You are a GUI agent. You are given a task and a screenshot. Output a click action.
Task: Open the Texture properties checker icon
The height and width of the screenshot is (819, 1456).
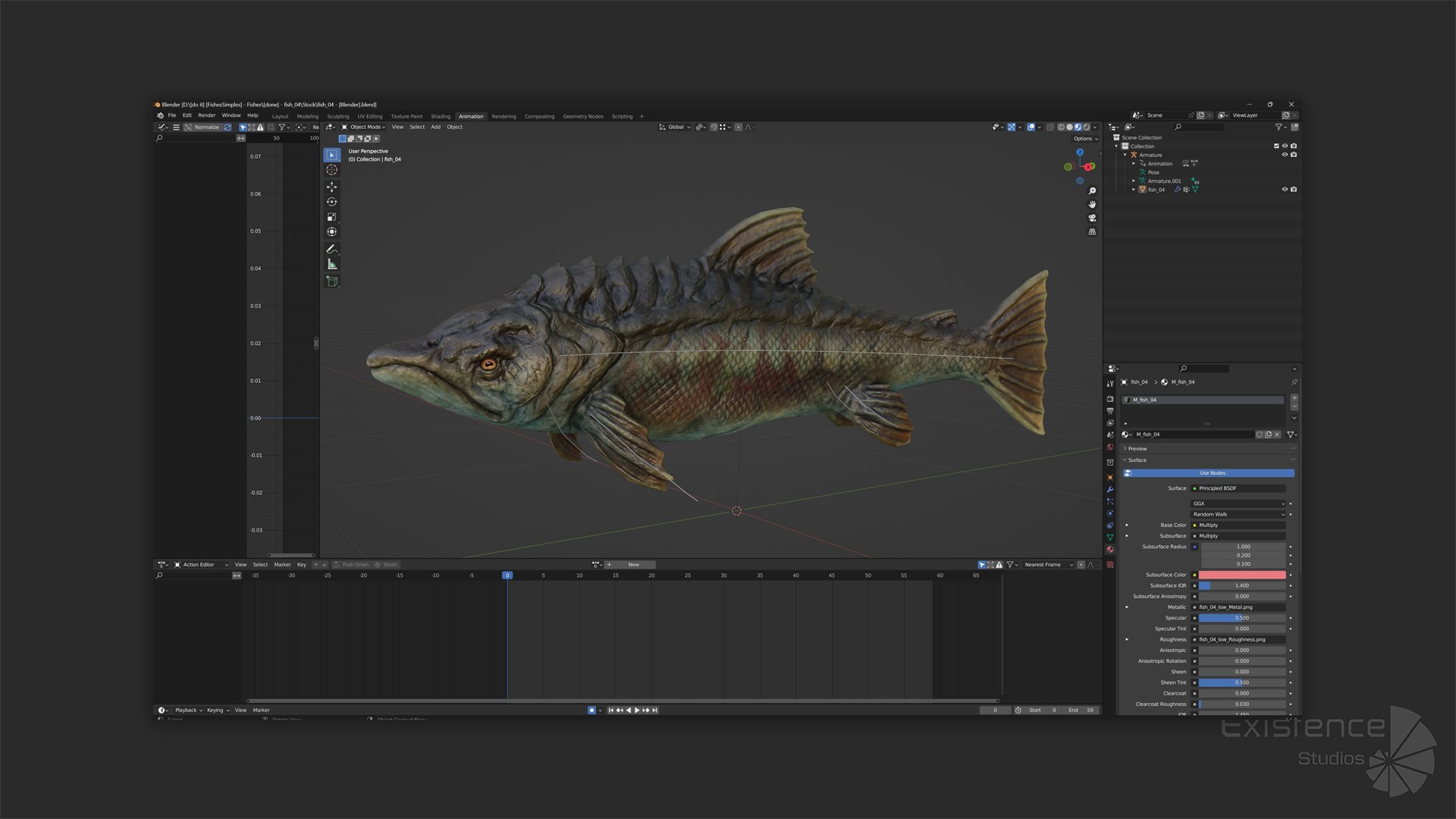pyautogui.click(x=1110, y=565)
